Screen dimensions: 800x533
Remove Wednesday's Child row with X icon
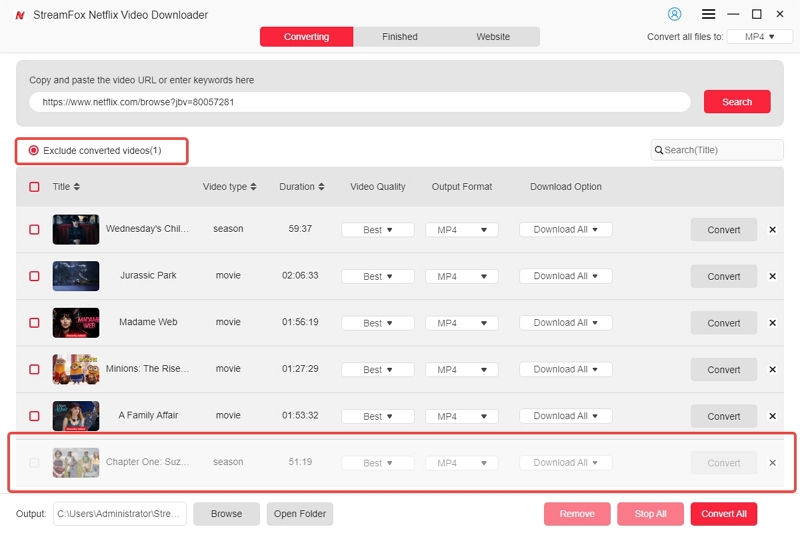(x=772, y=230)
